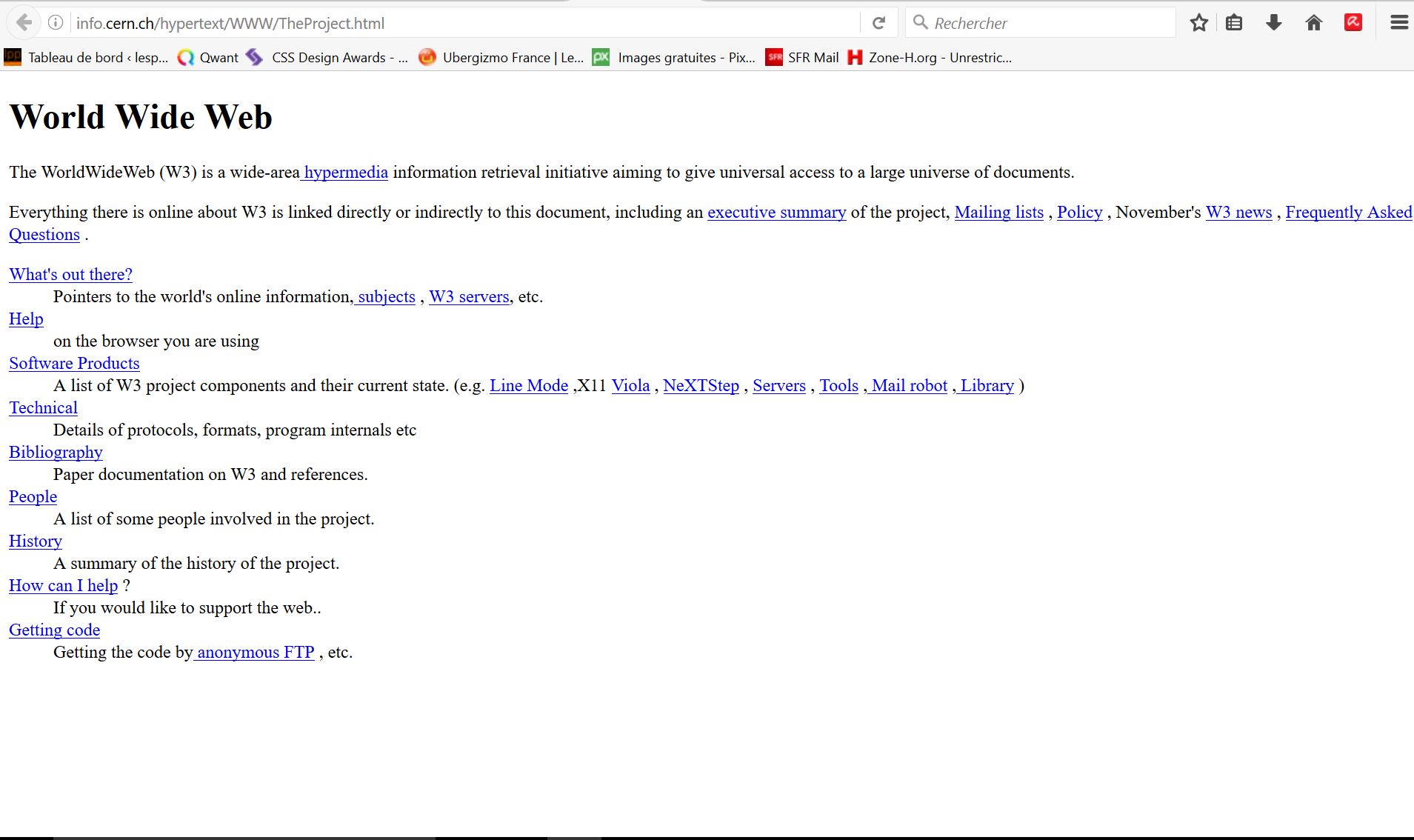The image size is (1414, 840).
Task: Open the downloads arrow icon
Action: pyautogui.click(x=1274, y=23)
